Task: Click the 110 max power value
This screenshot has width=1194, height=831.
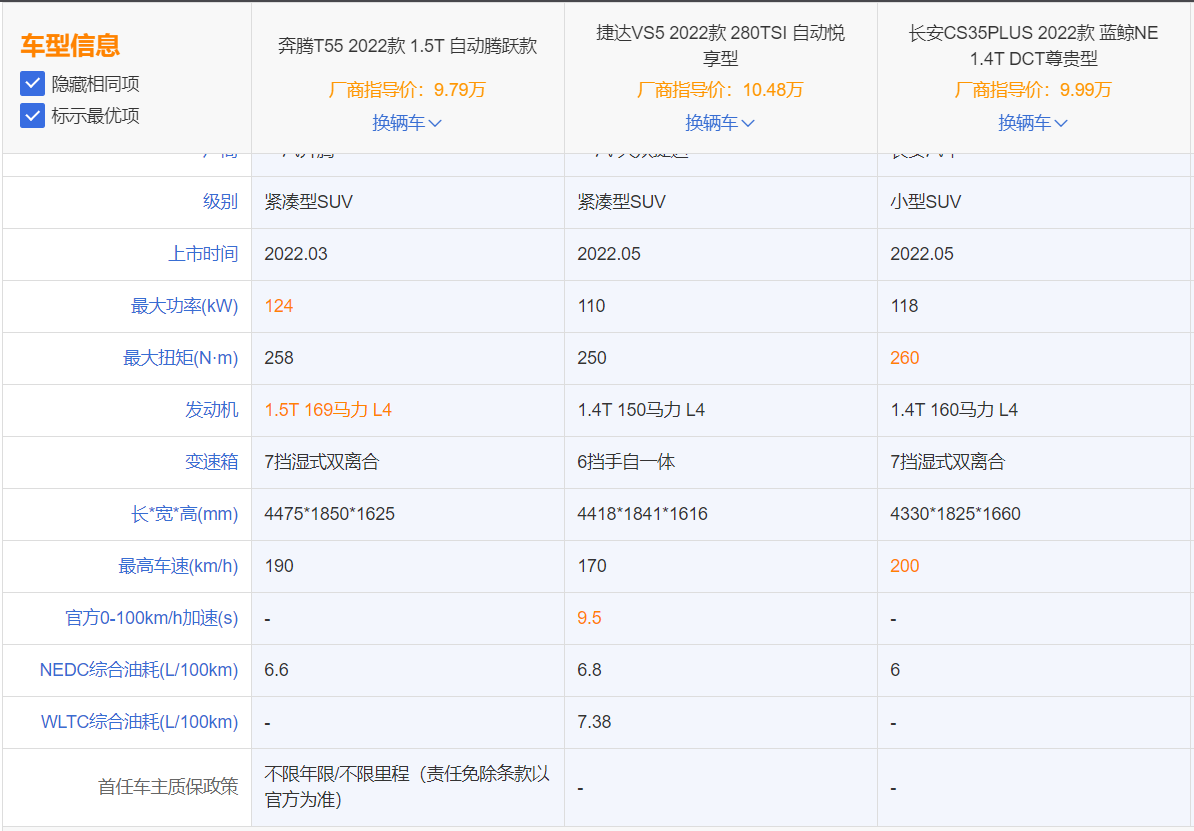Action: tap(591, 306)
